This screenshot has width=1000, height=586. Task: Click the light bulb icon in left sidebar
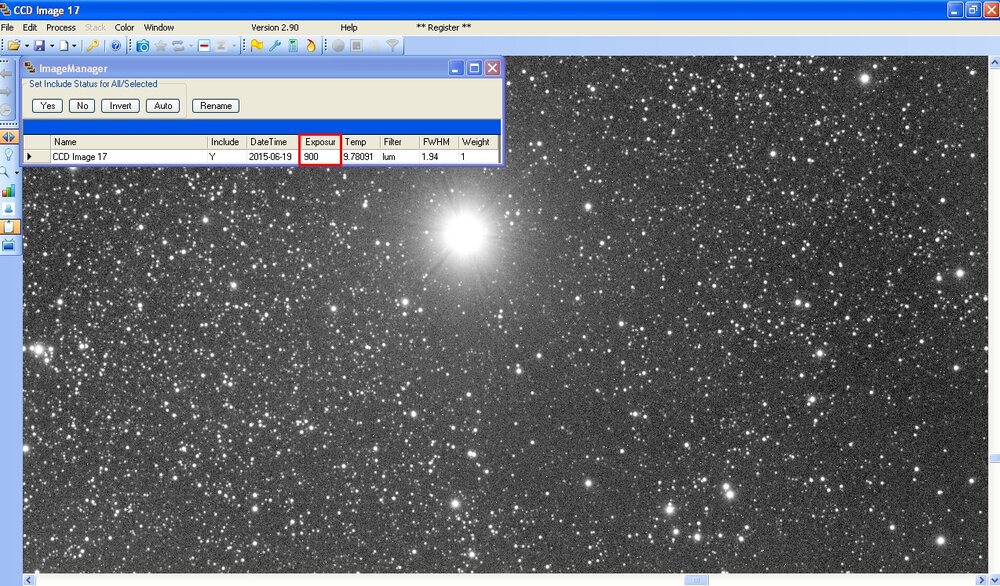(9, 155)
